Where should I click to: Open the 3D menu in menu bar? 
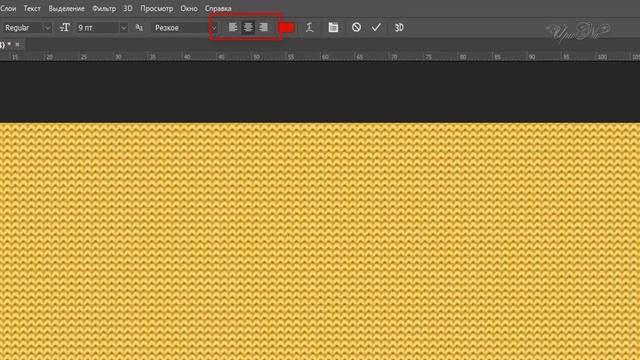point(128,8)
